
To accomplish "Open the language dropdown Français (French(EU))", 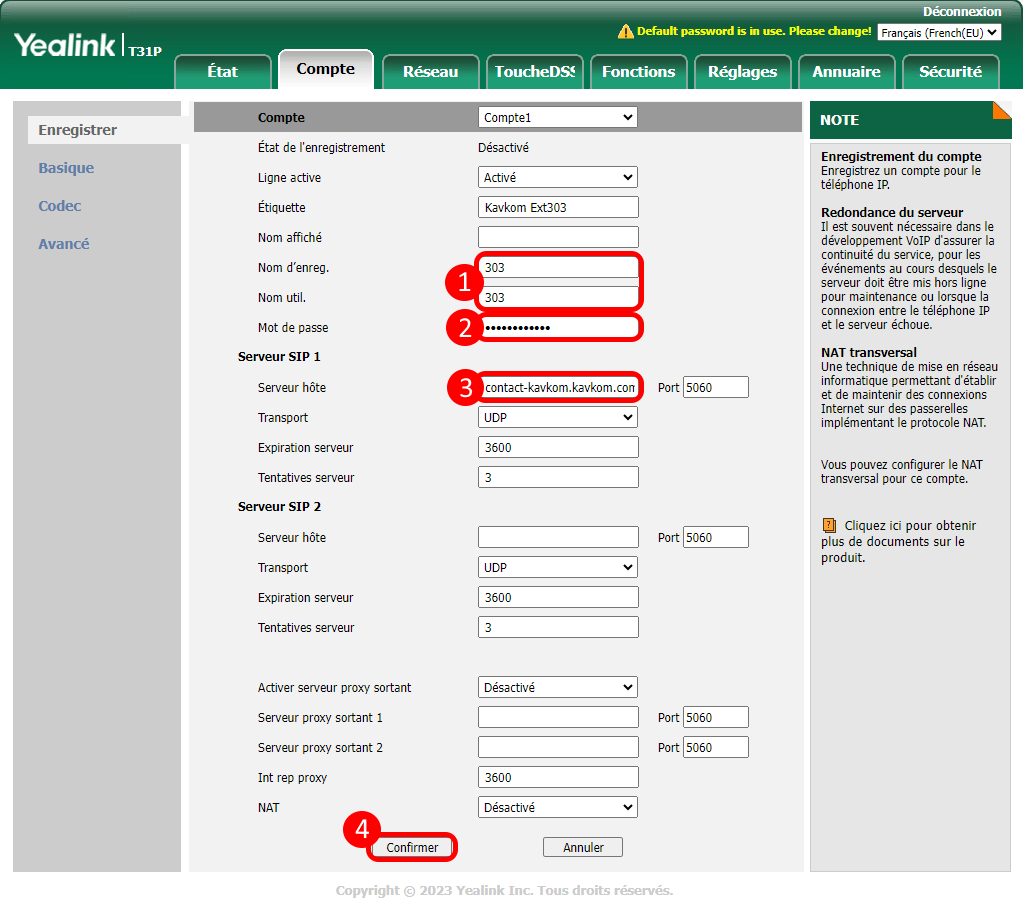I will [x=938, y=32].
